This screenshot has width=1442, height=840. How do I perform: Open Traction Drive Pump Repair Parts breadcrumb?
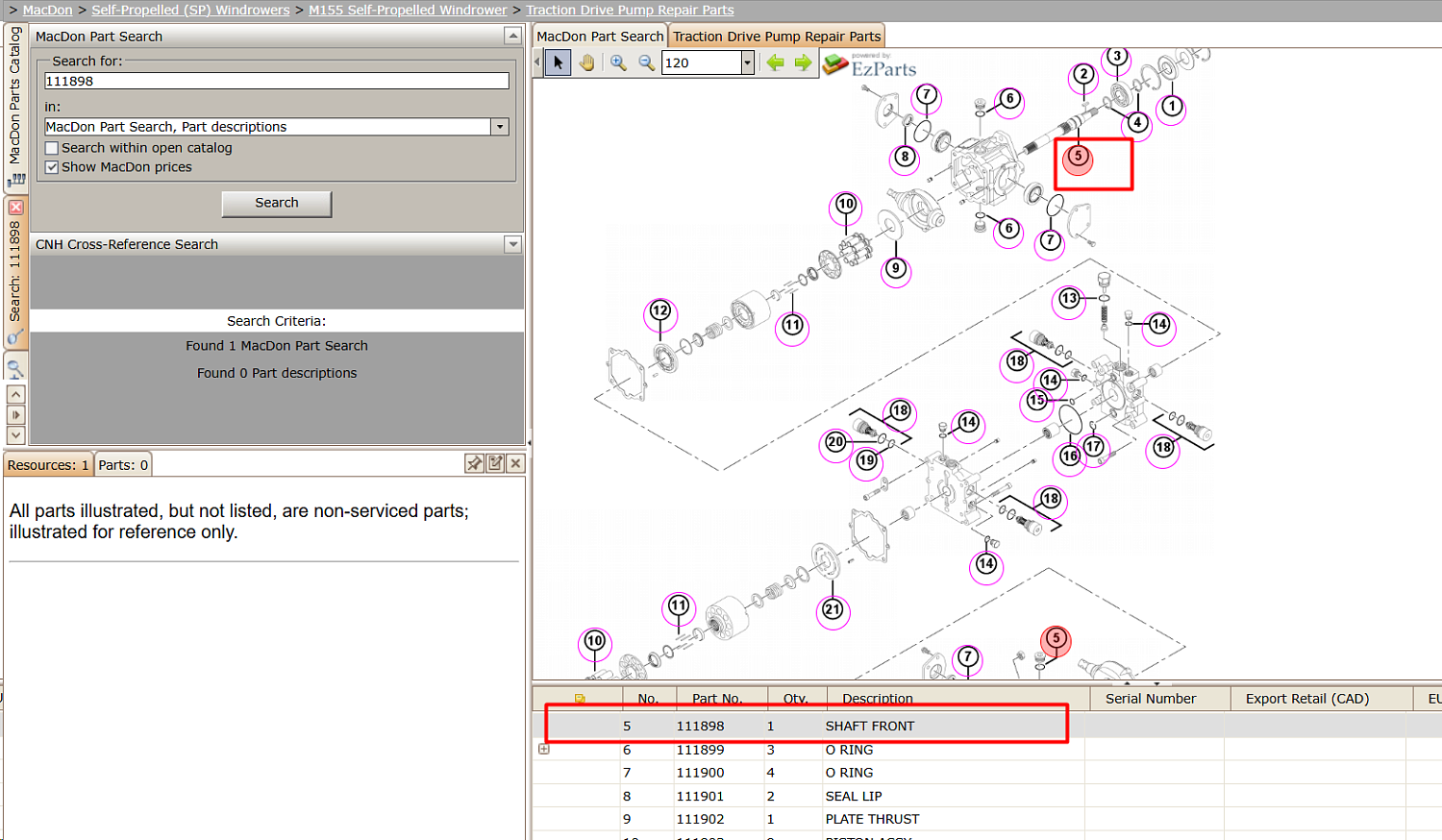pyautogui.click(x=630, y=10)
